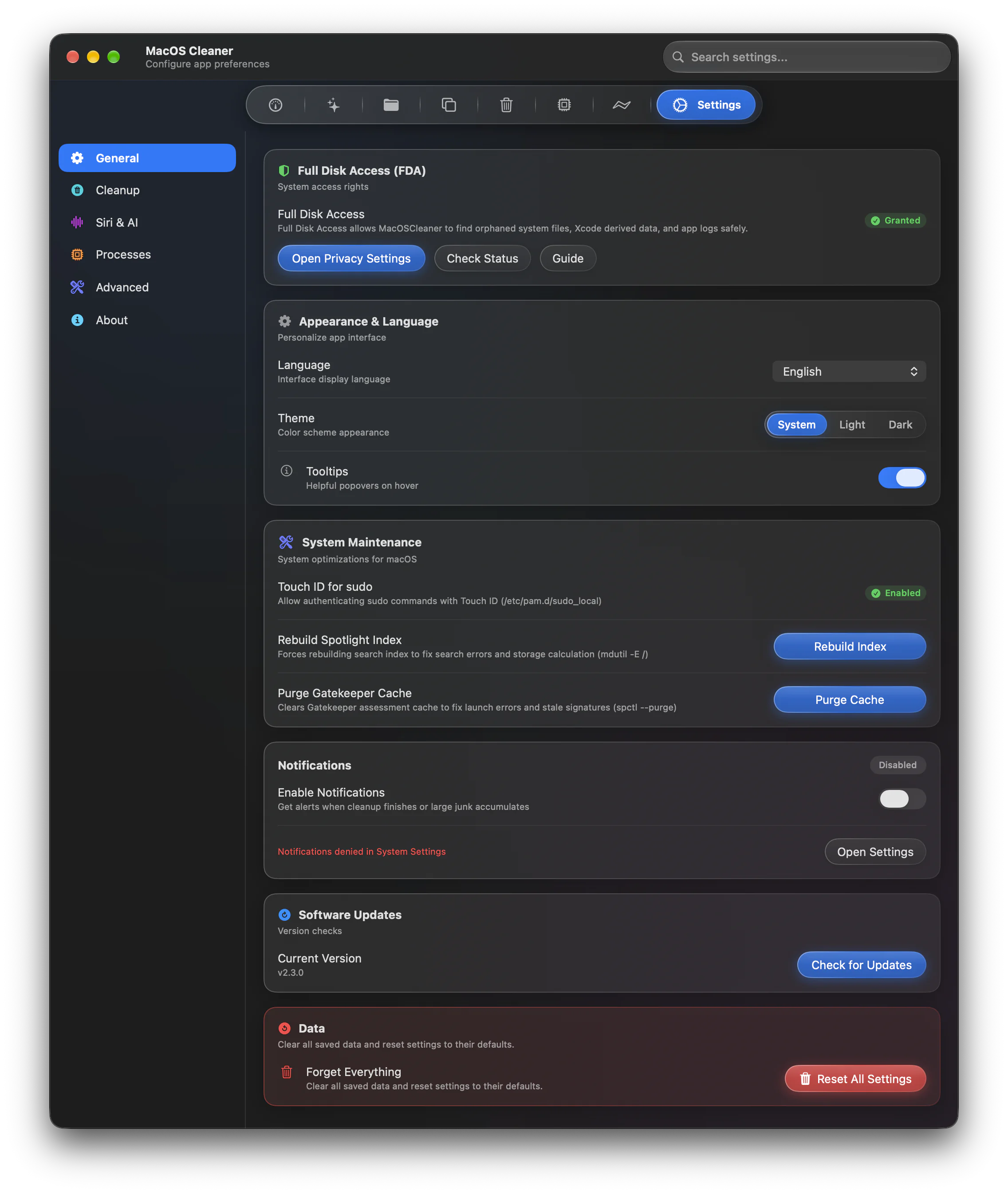Image resolution: width=1008 pixels, height=1194 pixels.
Task: Click the 'Touch ID for sudo' label
Action: [x=325, y=587]
